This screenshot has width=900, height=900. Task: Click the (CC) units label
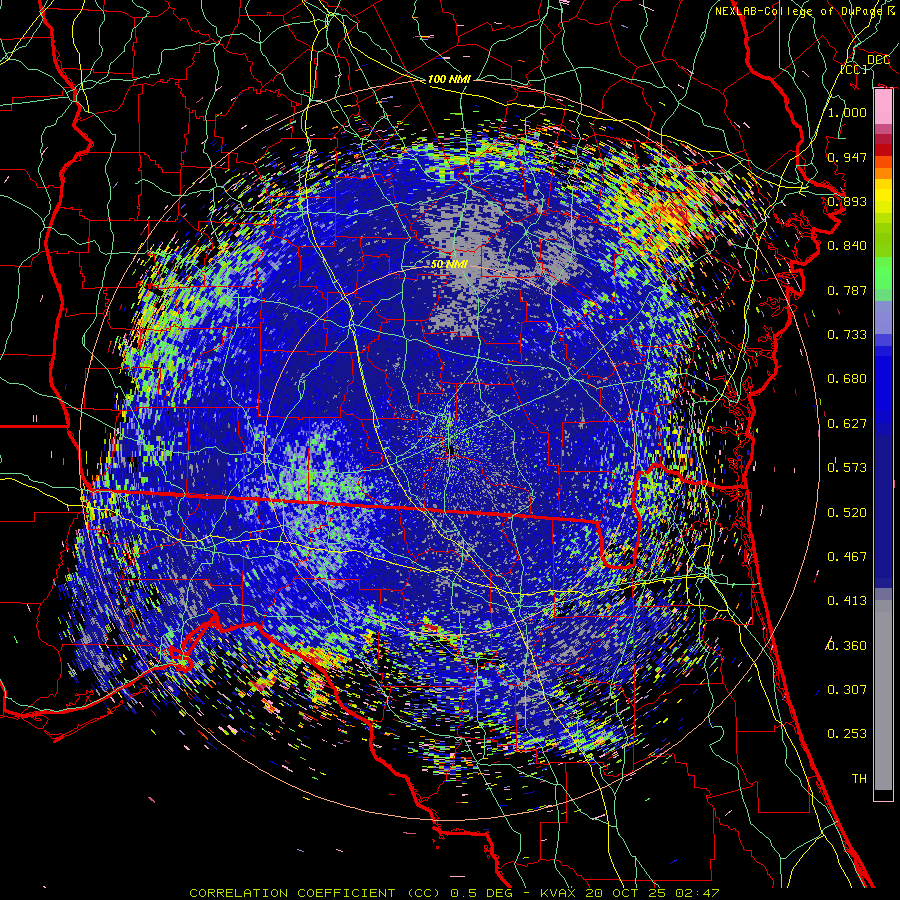(854, 69)
